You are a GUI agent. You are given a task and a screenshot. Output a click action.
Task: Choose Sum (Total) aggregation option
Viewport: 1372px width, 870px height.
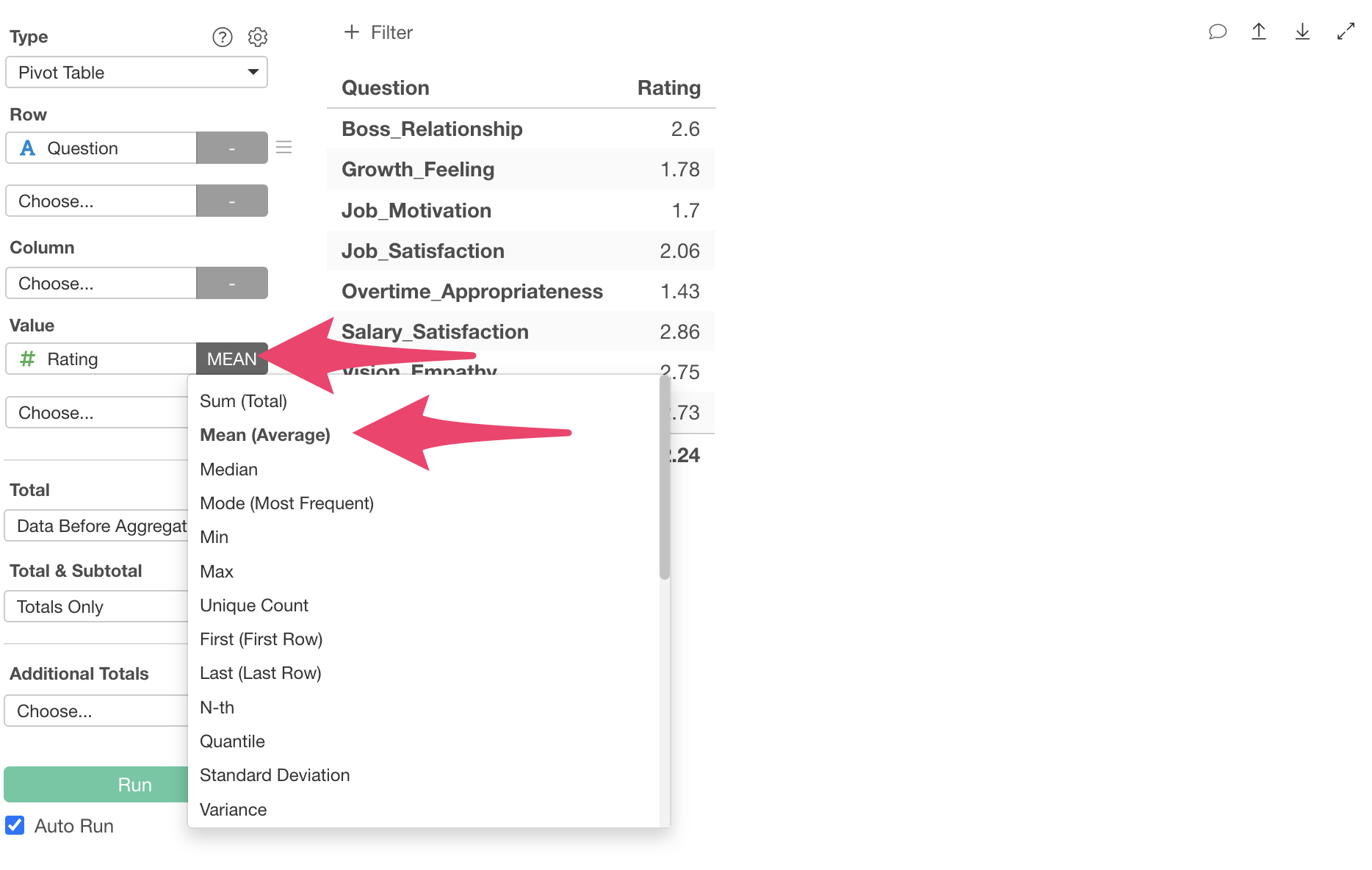point(243,401)
